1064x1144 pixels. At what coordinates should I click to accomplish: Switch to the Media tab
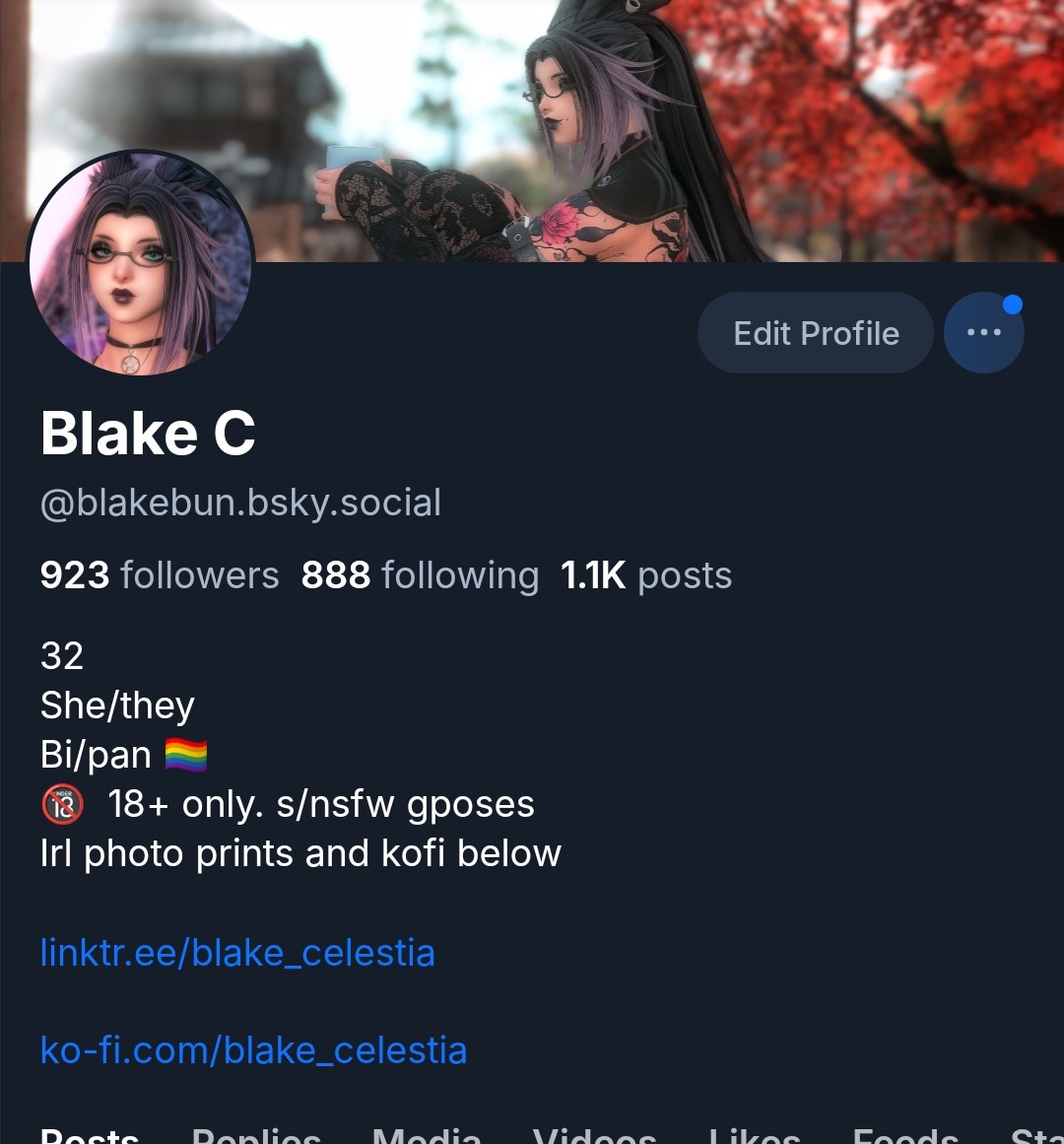[x=427, y=1135]
